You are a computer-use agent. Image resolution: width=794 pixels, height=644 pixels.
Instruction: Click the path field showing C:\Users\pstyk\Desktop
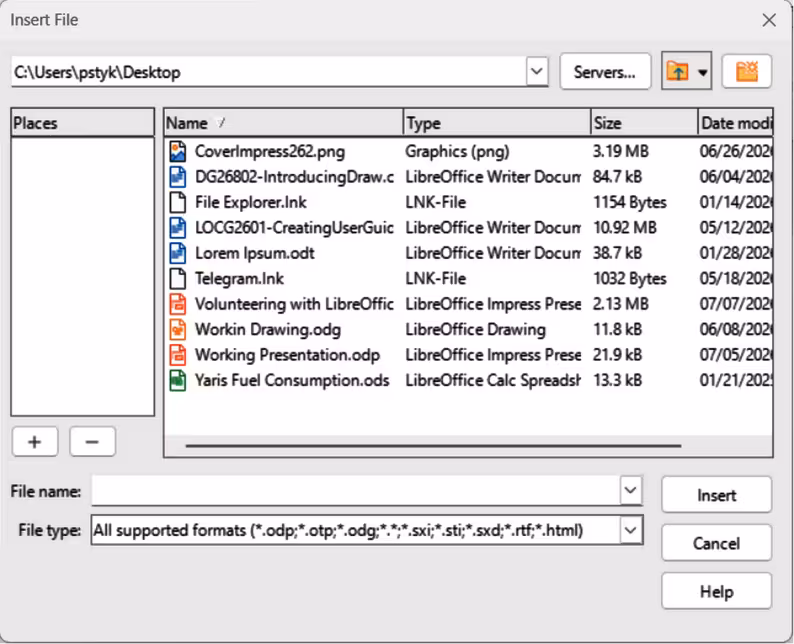point(268,72)
